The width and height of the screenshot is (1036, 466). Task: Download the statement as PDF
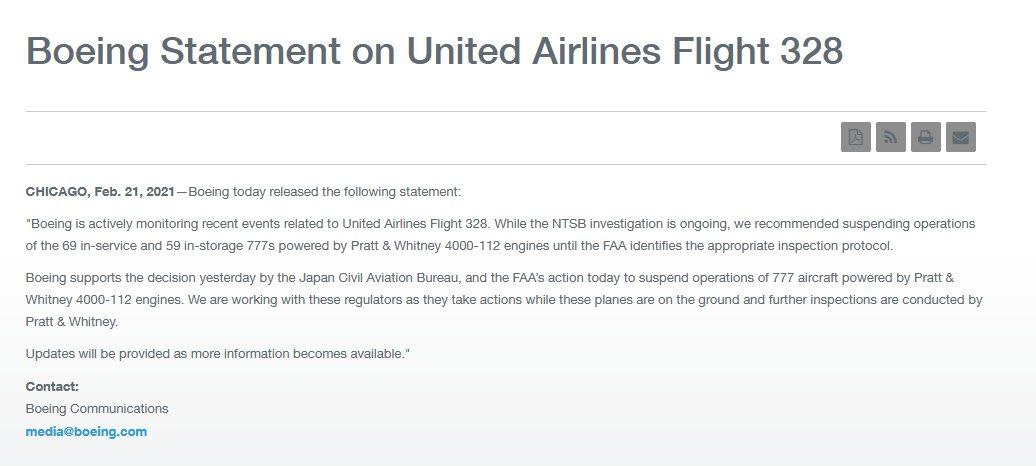856,137
